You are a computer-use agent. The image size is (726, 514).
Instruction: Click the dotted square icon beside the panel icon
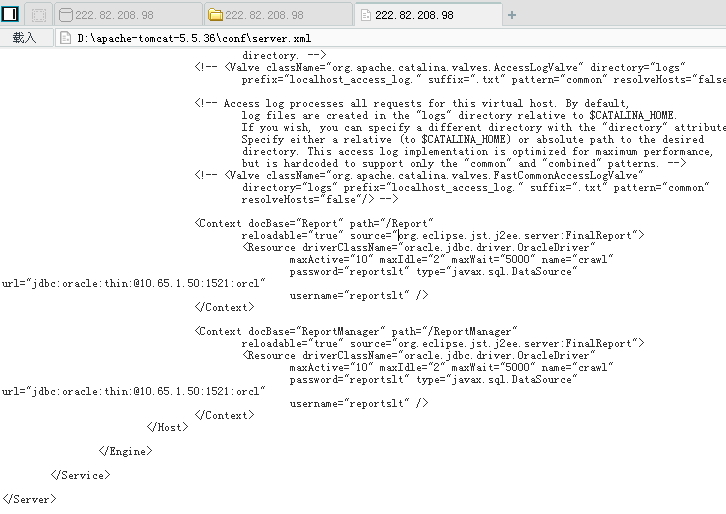[38, 15]
